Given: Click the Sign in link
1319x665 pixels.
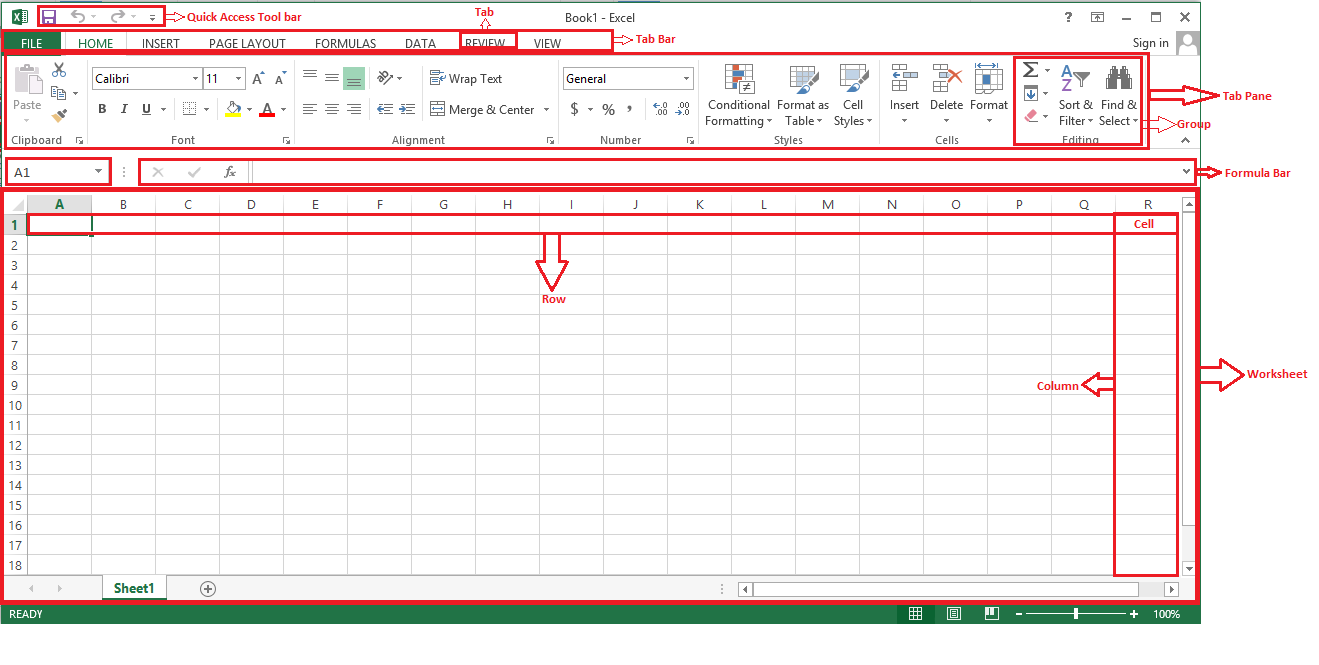Looking at the screenshot, I should [1149, 43].
